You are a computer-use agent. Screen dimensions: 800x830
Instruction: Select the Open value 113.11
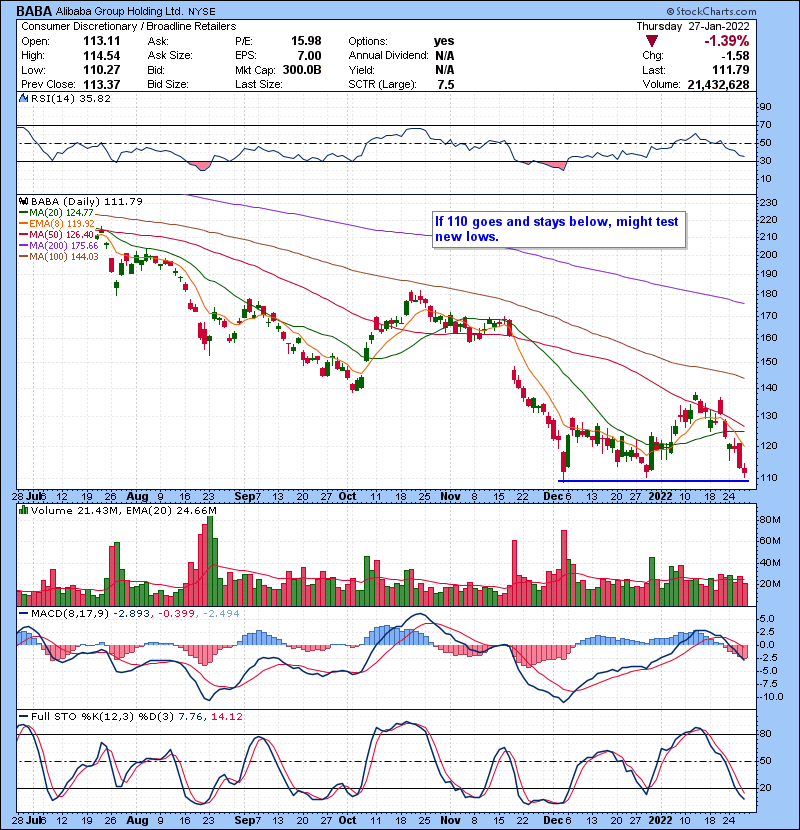[x=101, y=41]
